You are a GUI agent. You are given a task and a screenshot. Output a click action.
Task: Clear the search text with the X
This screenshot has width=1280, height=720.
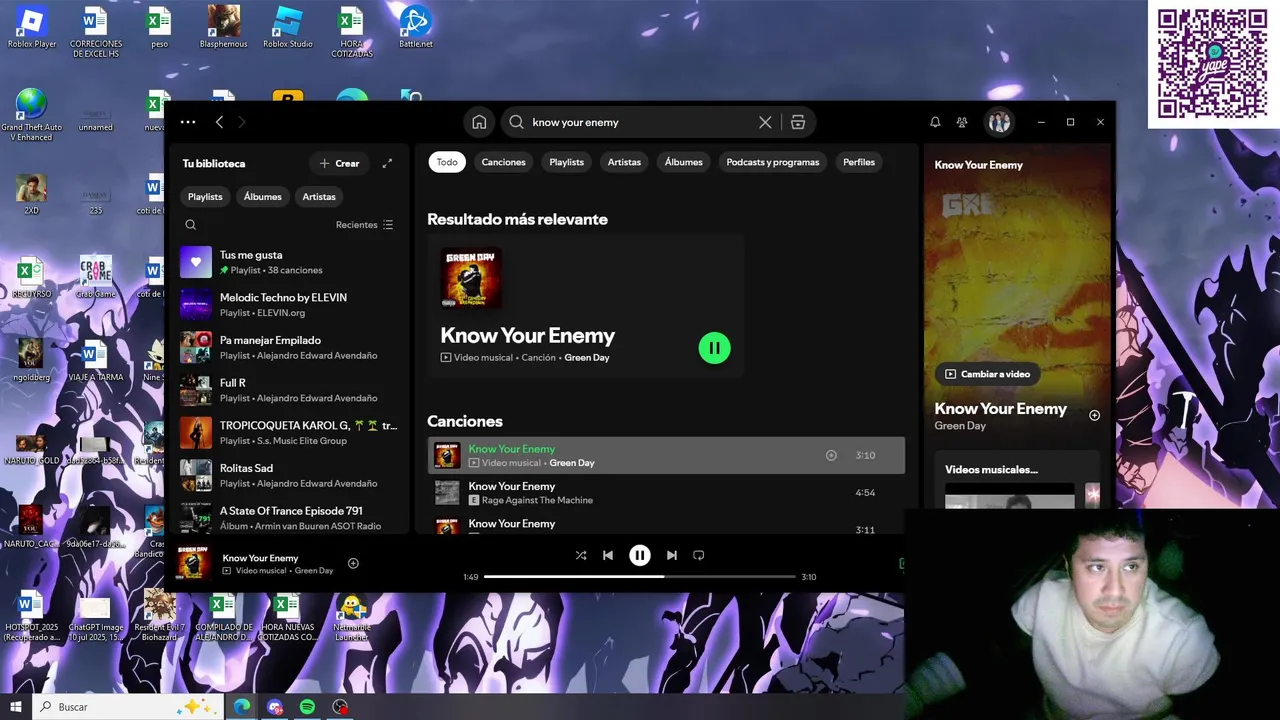[x=765, y=122]
